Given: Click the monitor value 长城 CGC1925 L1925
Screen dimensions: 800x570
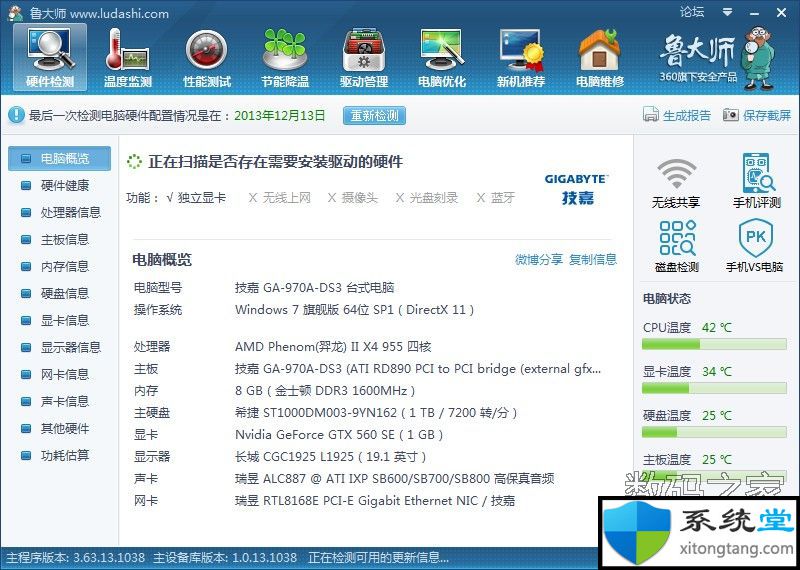Looking at the screenshot, I should click(331, 457).
